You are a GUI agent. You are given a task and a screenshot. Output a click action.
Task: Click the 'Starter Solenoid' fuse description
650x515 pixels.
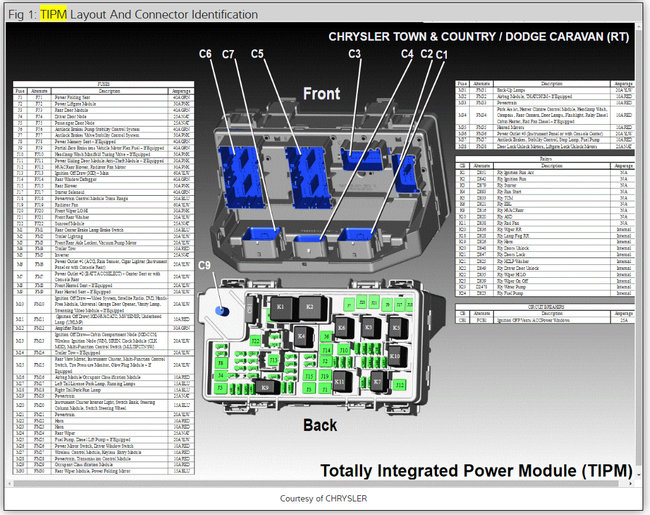coord(70,192)
